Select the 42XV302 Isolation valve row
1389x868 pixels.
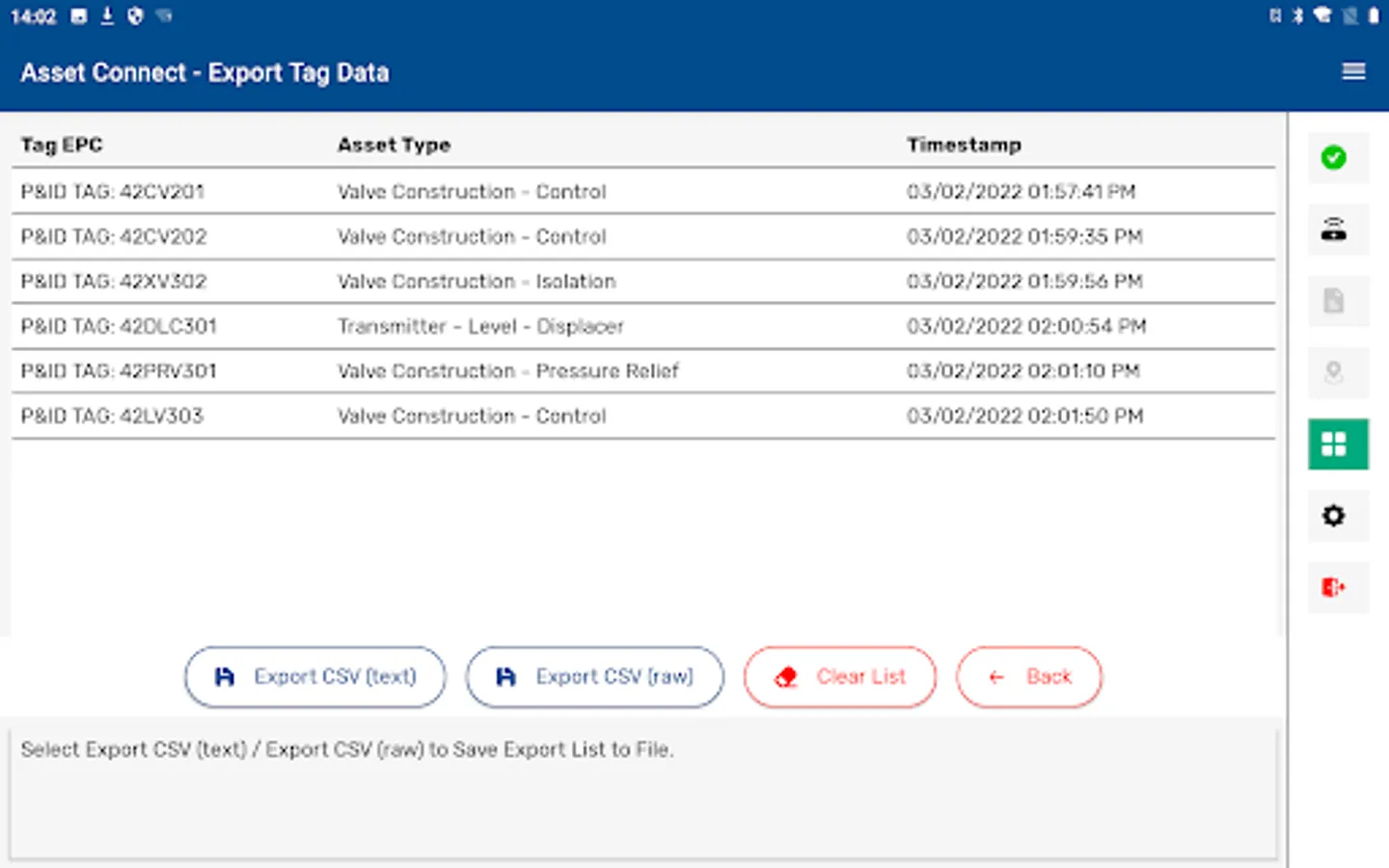[x=642, y=282]
